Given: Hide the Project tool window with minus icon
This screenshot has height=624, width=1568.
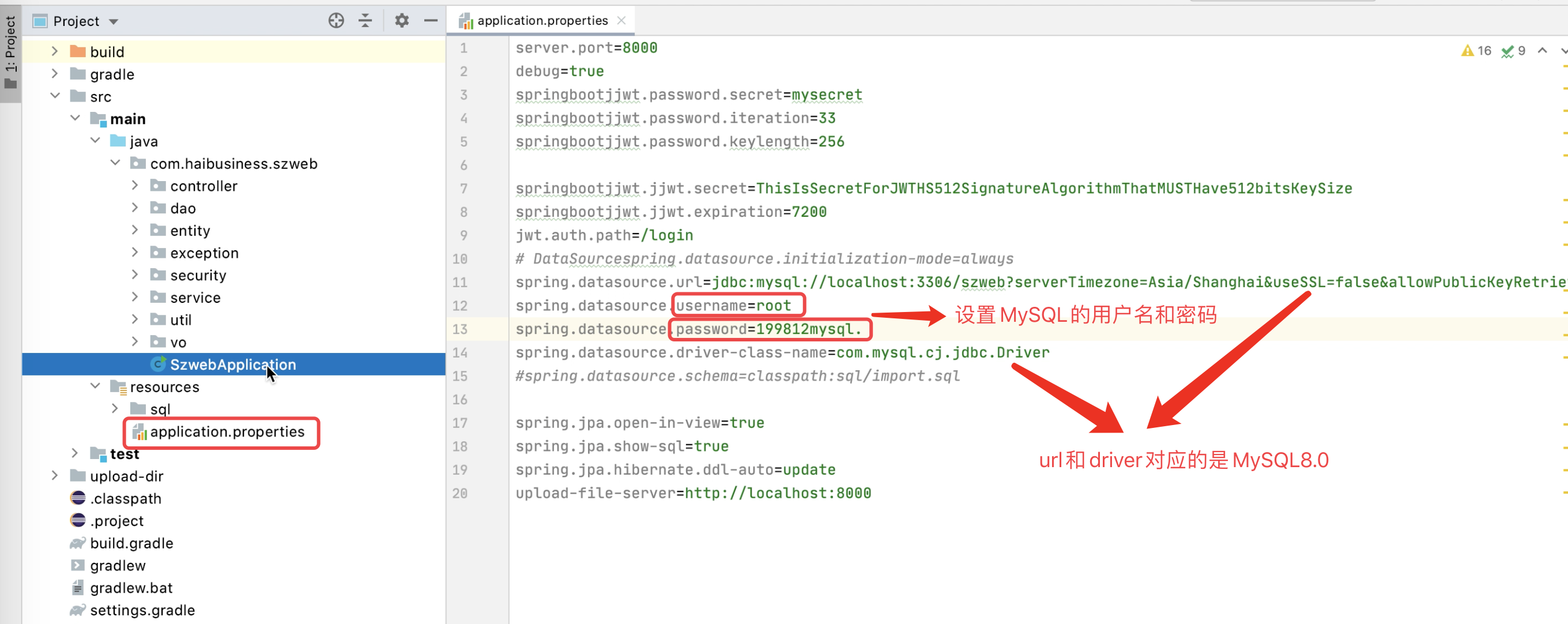Looking at the screenshot, I should (431, 21).
